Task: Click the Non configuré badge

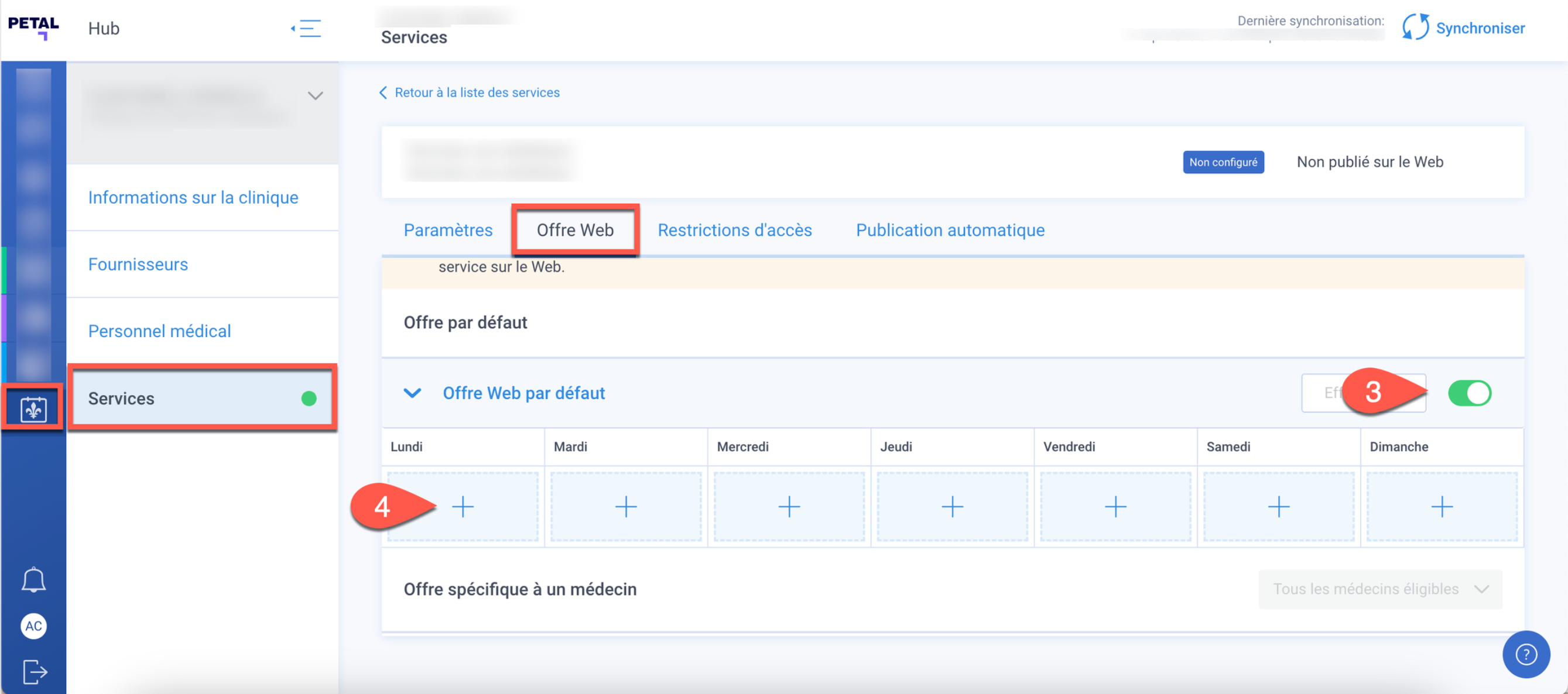Action: (1223, 163)
